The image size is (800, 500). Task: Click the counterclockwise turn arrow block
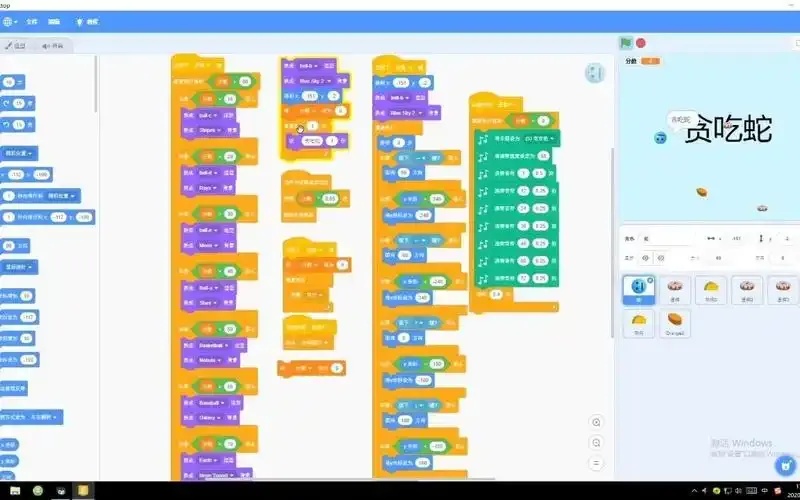pos(18,124)
